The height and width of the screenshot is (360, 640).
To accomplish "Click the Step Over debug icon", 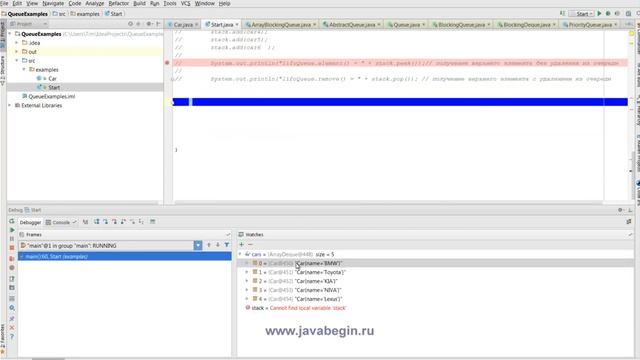I will [97, 222].
